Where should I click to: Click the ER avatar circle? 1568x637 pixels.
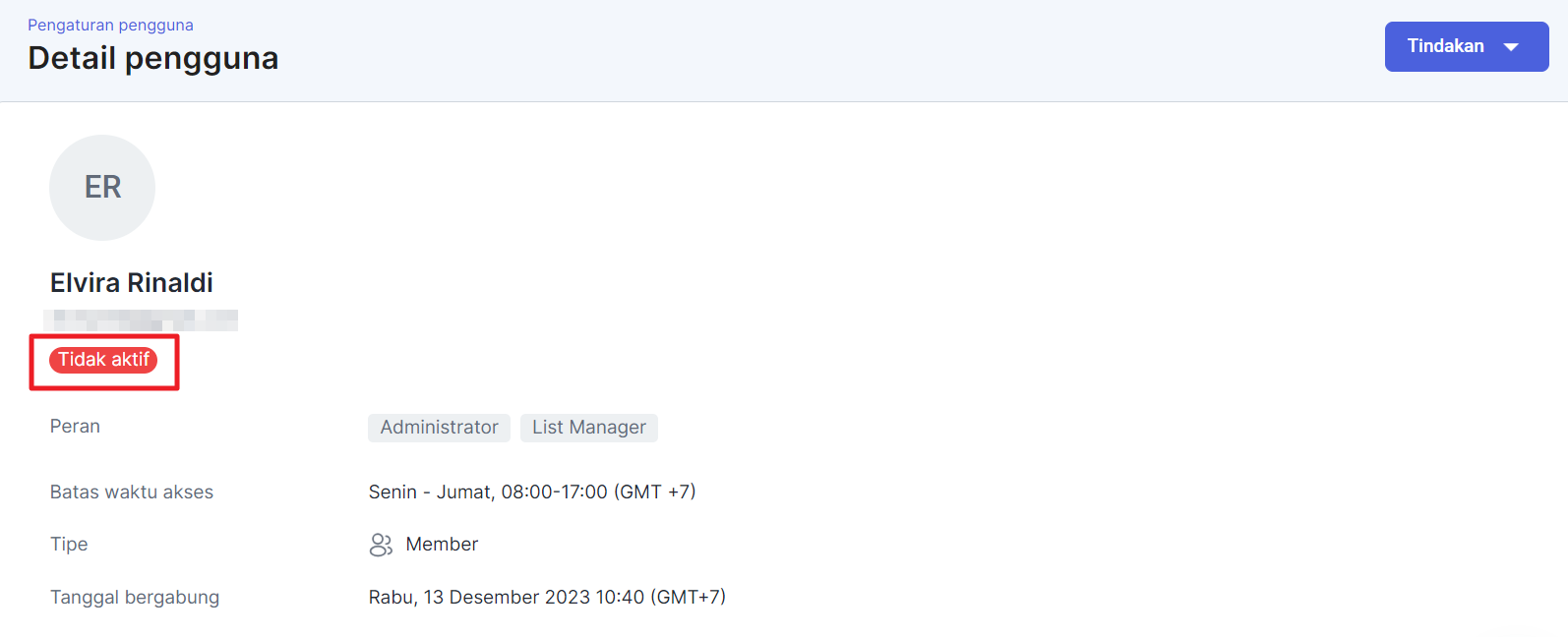102,188
